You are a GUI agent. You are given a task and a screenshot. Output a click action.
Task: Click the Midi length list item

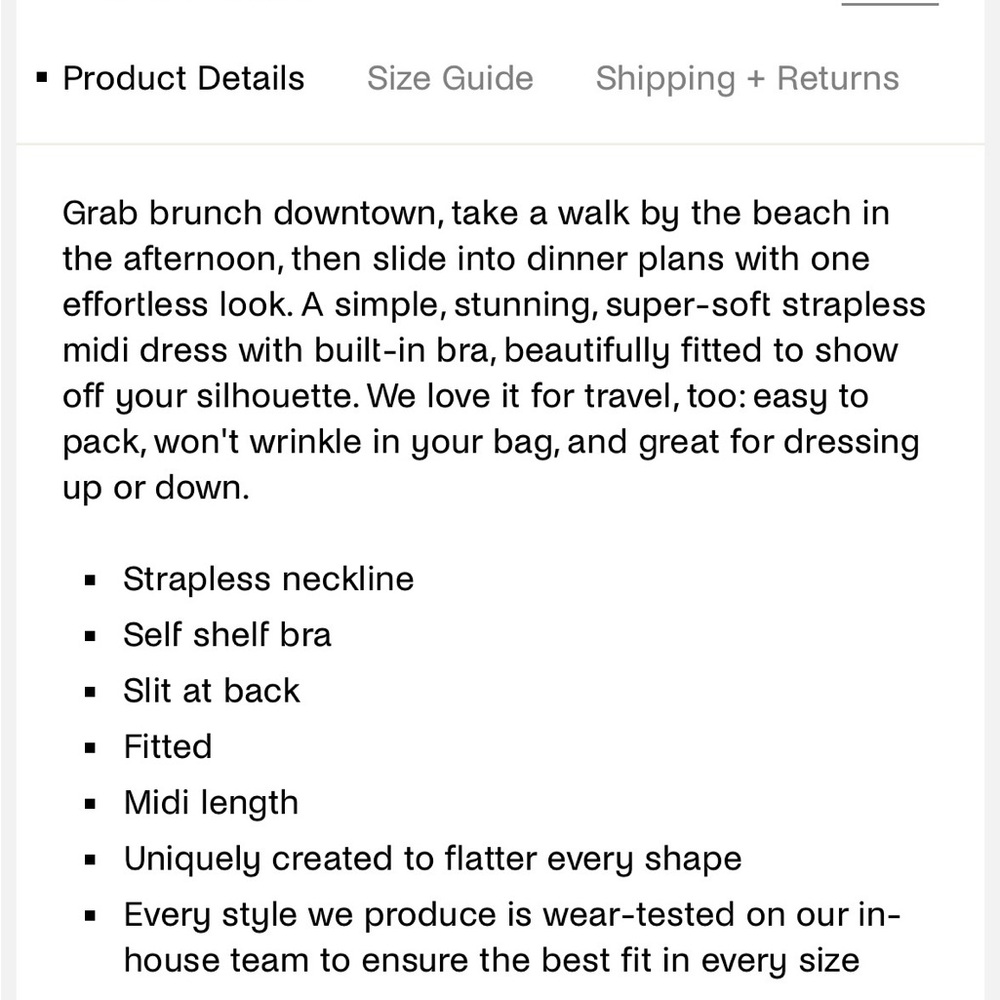[211, 803]
